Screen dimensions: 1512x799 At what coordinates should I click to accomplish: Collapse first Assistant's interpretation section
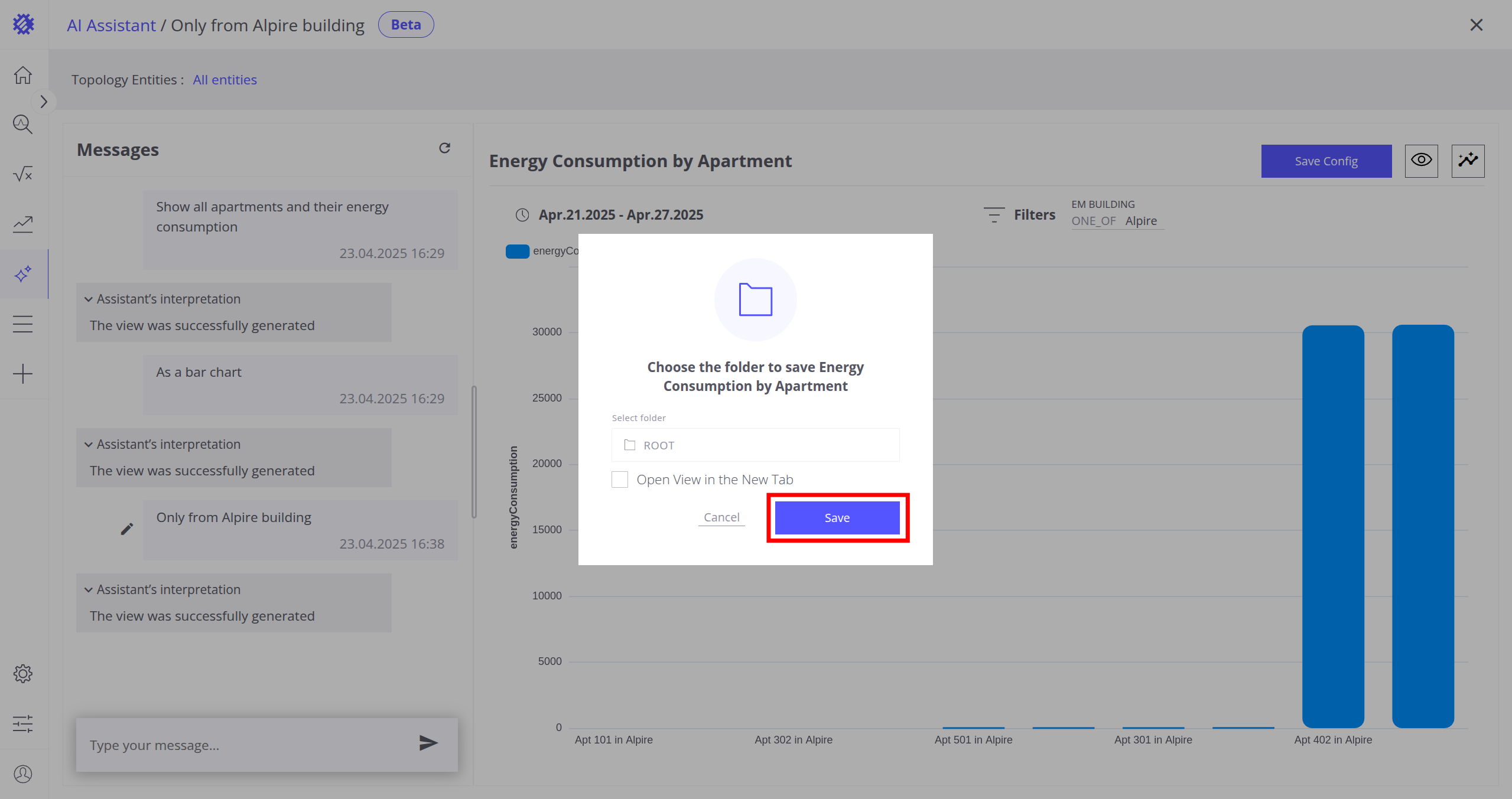(x=89, y=299)
